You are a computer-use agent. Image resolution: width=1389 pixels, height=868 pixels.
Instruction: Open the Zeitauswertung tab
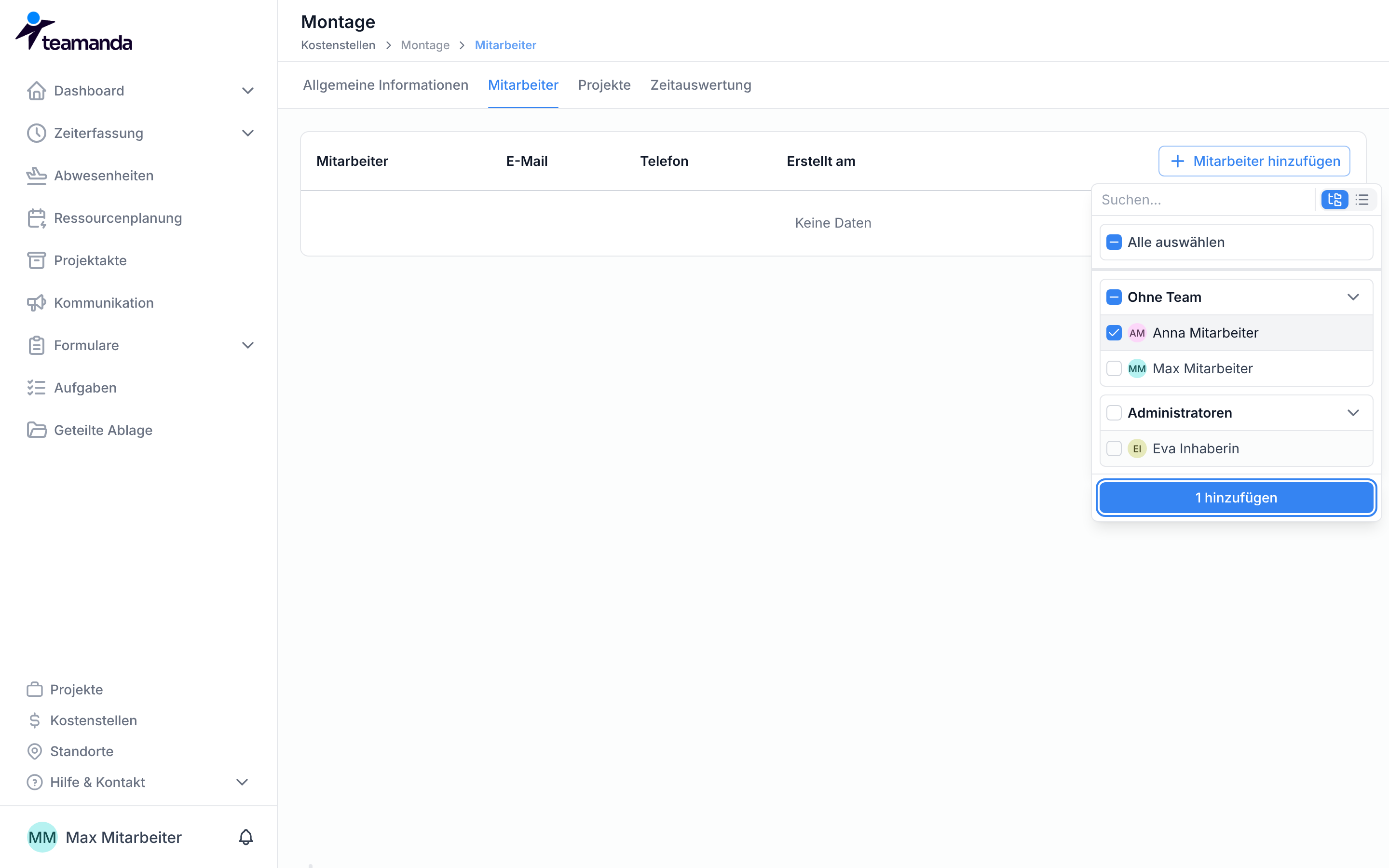tap(701, 85)
